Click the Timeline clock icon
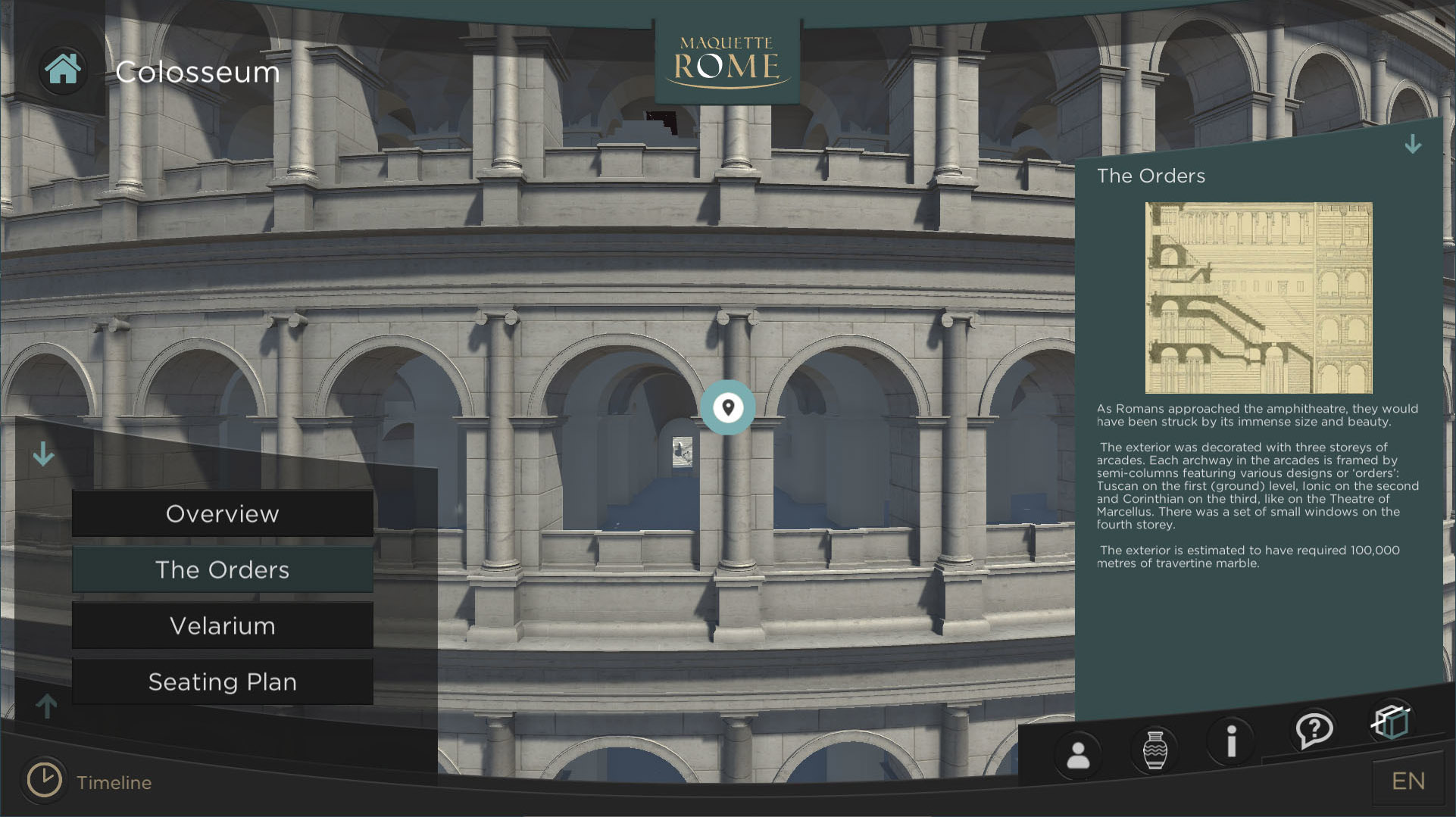This screenshot has width=1456, height=817. 44,780
